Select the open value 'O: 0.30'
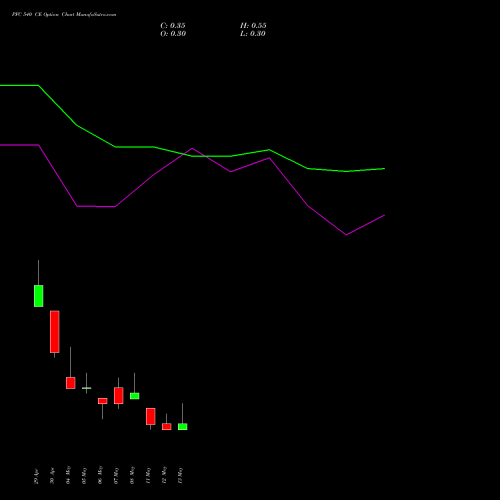This screenshot has width=500, height=500. [x=173, y=34]
